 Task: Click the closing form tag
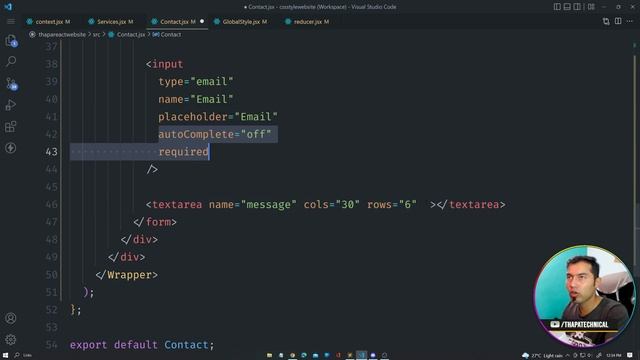155,222
